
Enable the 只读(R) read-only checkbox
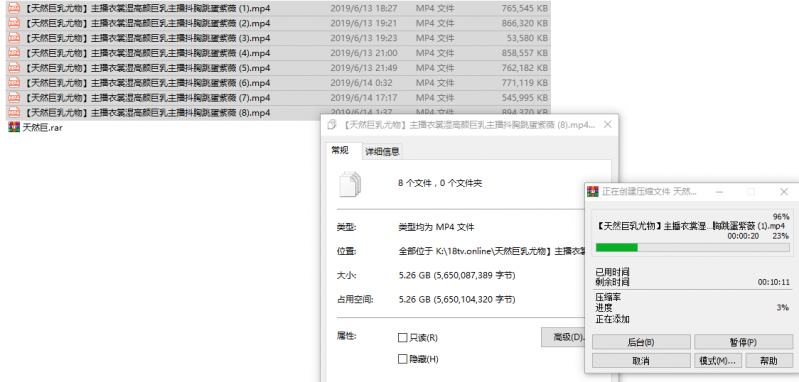(403, 338)
